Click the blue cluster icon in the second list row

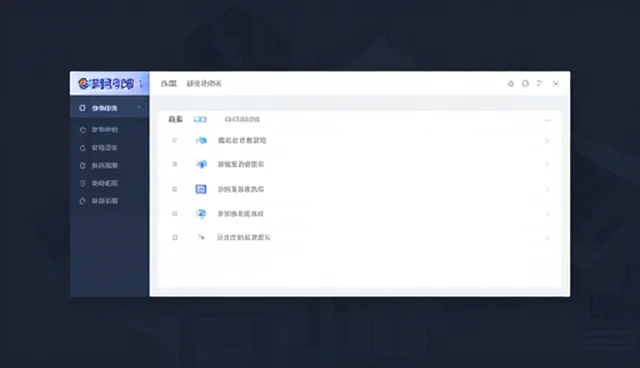click(201, 164)
